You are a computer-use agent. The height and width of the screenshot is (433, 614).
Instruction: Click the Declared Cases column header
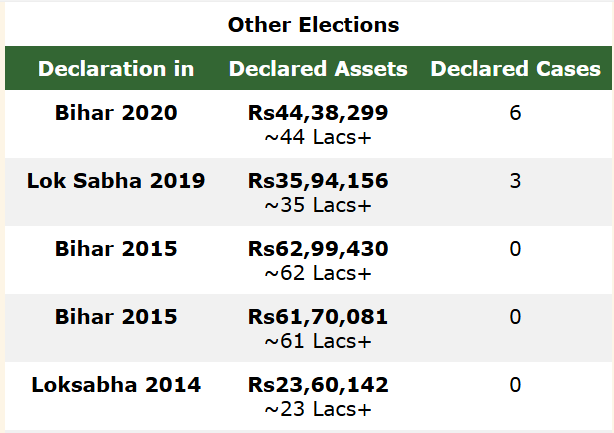515,69
